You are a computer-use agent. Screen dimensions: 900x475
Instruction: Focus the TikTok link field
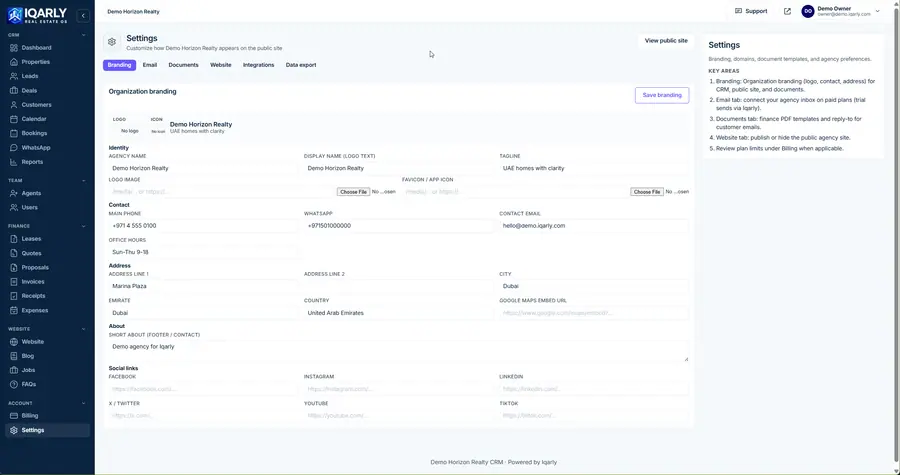click(594, 415)
